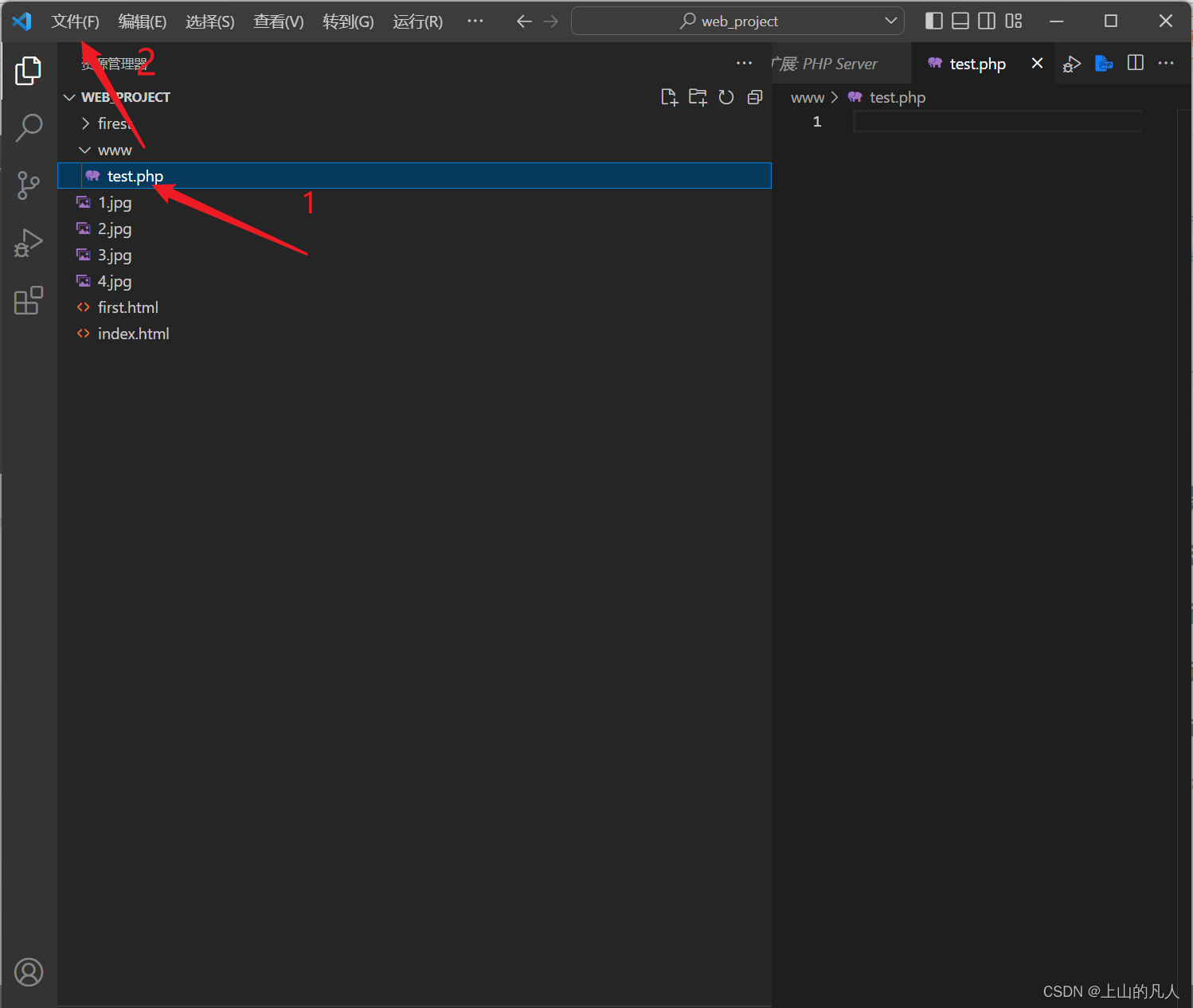Click the VS Code logo icon
Image resolution: width=1193 pixels, height=1008 pixels.
point(22,21)
